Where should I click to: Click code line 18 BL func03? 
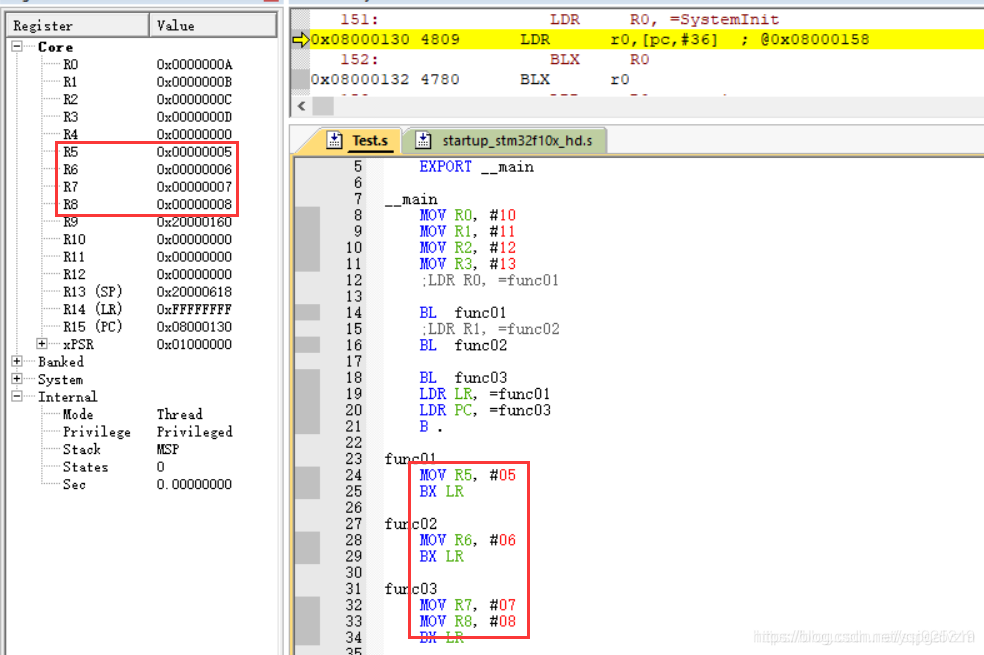click(463, 378)
